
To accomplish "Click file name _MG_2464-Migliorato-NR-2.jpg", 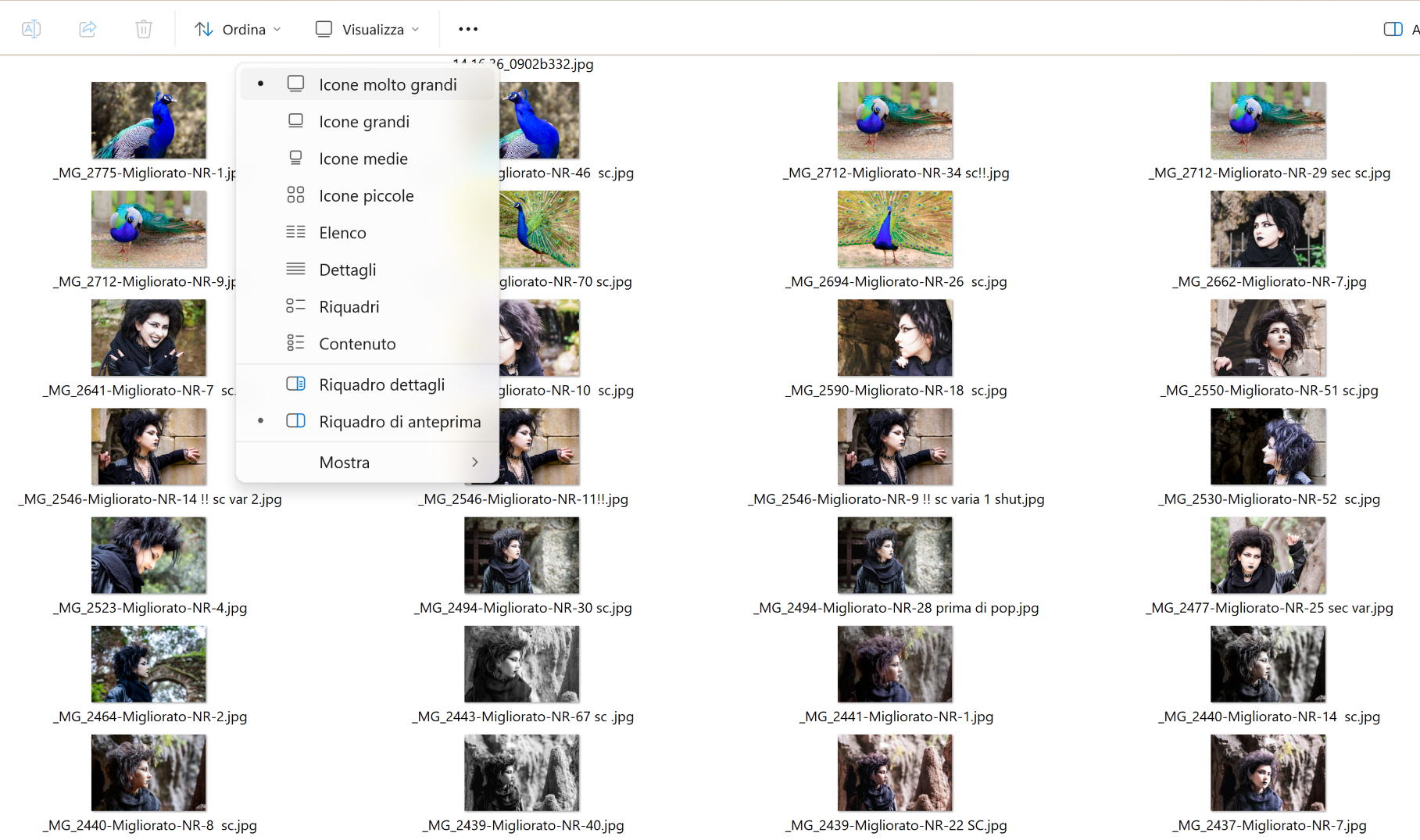I will [x=150, y=716].
